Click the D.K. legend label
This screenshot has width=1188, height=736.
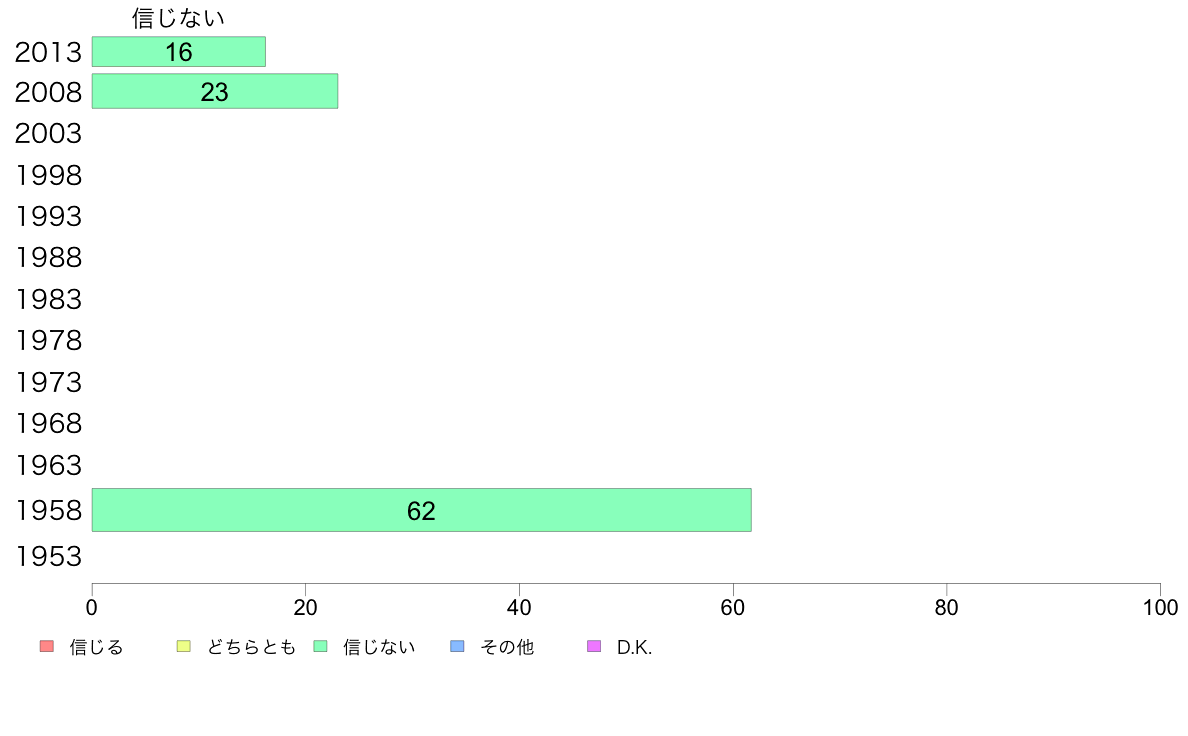tap(634, 647)
